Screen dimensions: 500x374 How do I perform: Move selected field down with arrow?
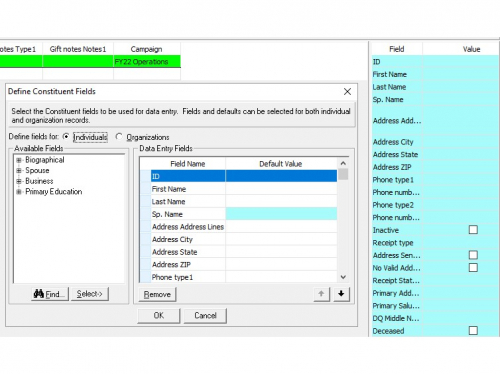341,294
